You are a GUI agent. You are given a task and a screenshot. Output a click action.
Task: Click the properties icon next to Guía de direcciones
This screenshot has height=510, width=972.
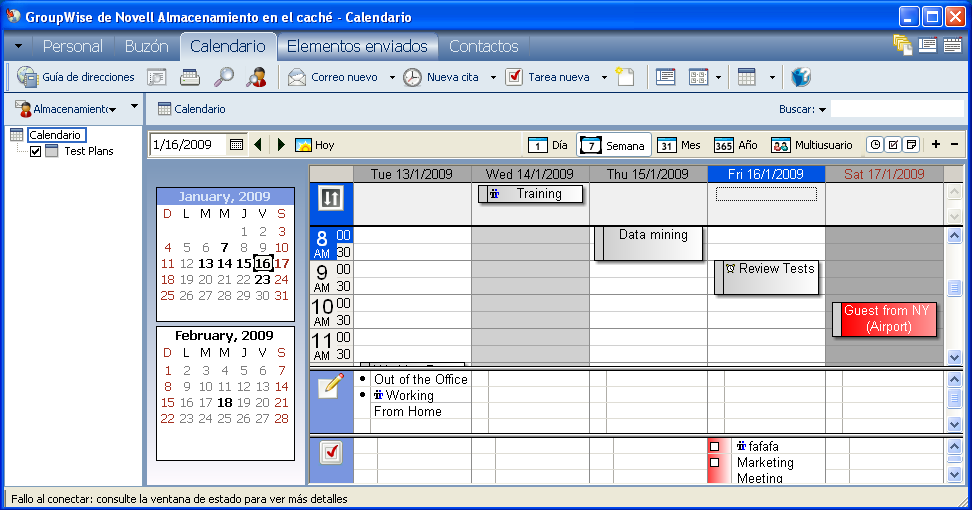point(157,77)
